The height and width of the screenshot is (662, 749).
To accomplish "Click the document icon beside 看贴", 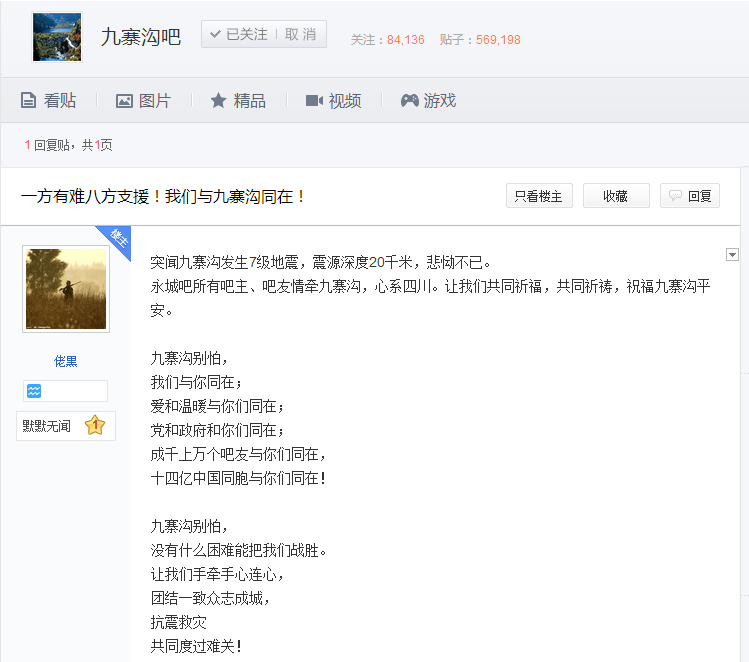I will 28,100.
